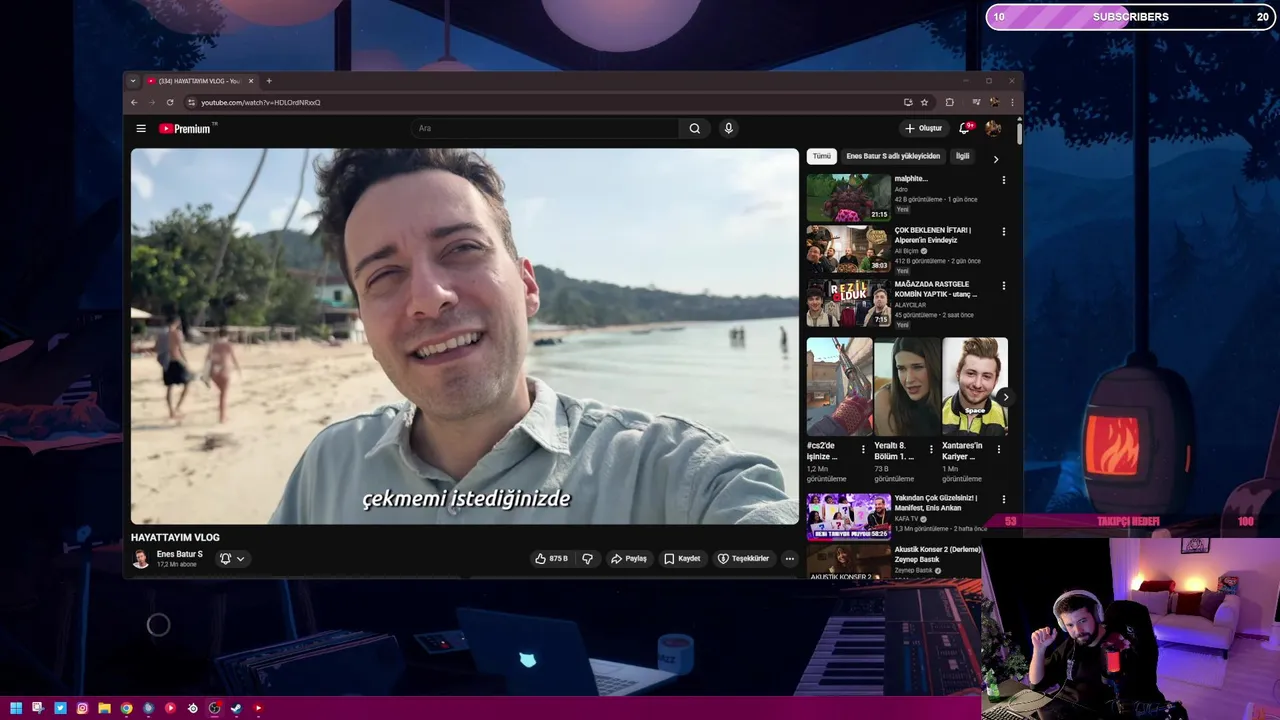Open the Snipping Tool icon in taskbar

(38, 708)
